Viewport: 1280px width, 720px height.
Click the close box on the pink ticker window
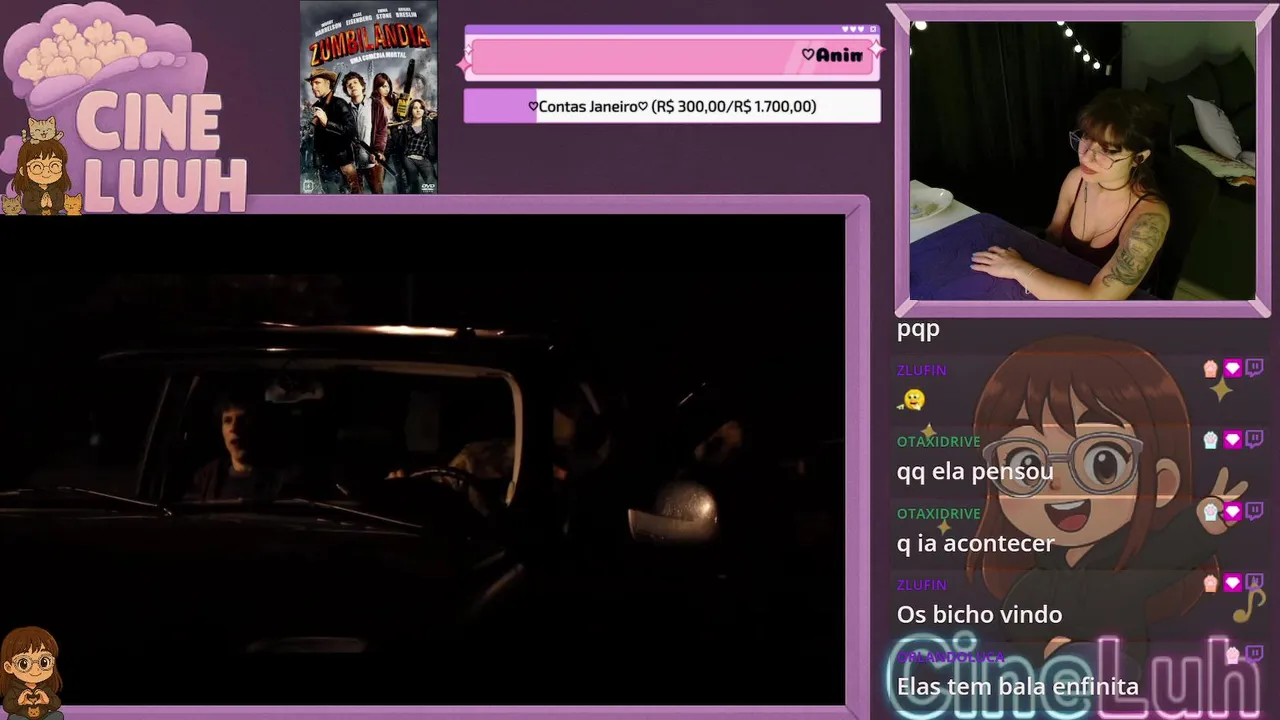873,30
